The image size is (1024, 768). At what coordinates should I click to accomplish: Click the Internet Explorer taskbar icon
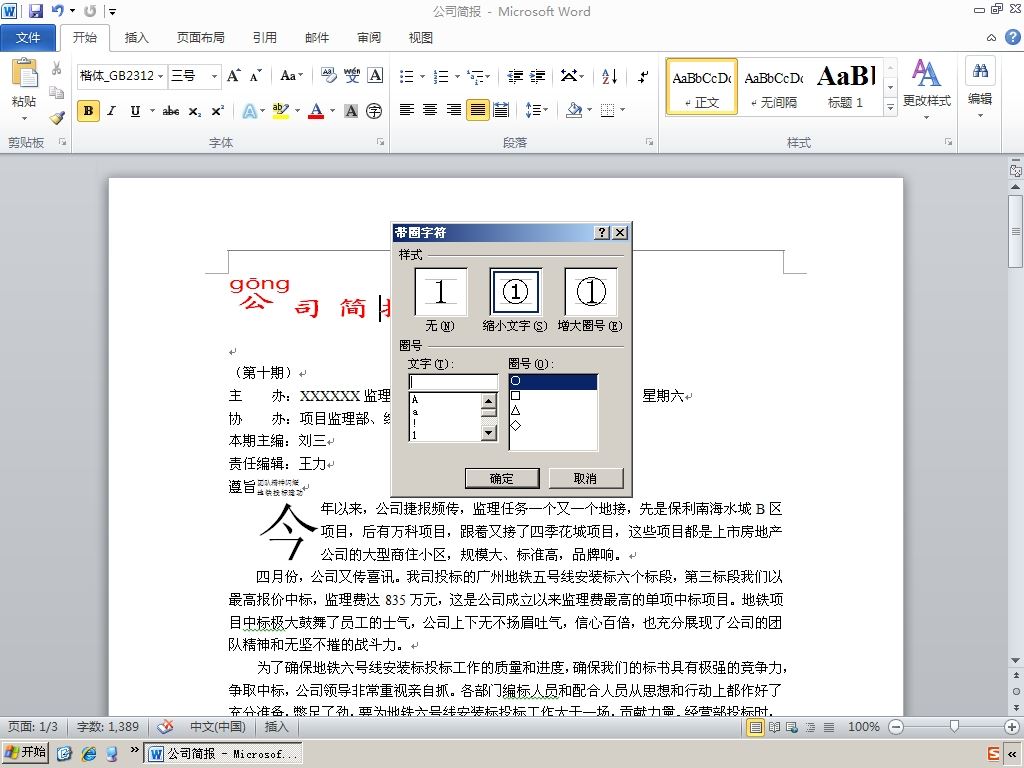89,753
